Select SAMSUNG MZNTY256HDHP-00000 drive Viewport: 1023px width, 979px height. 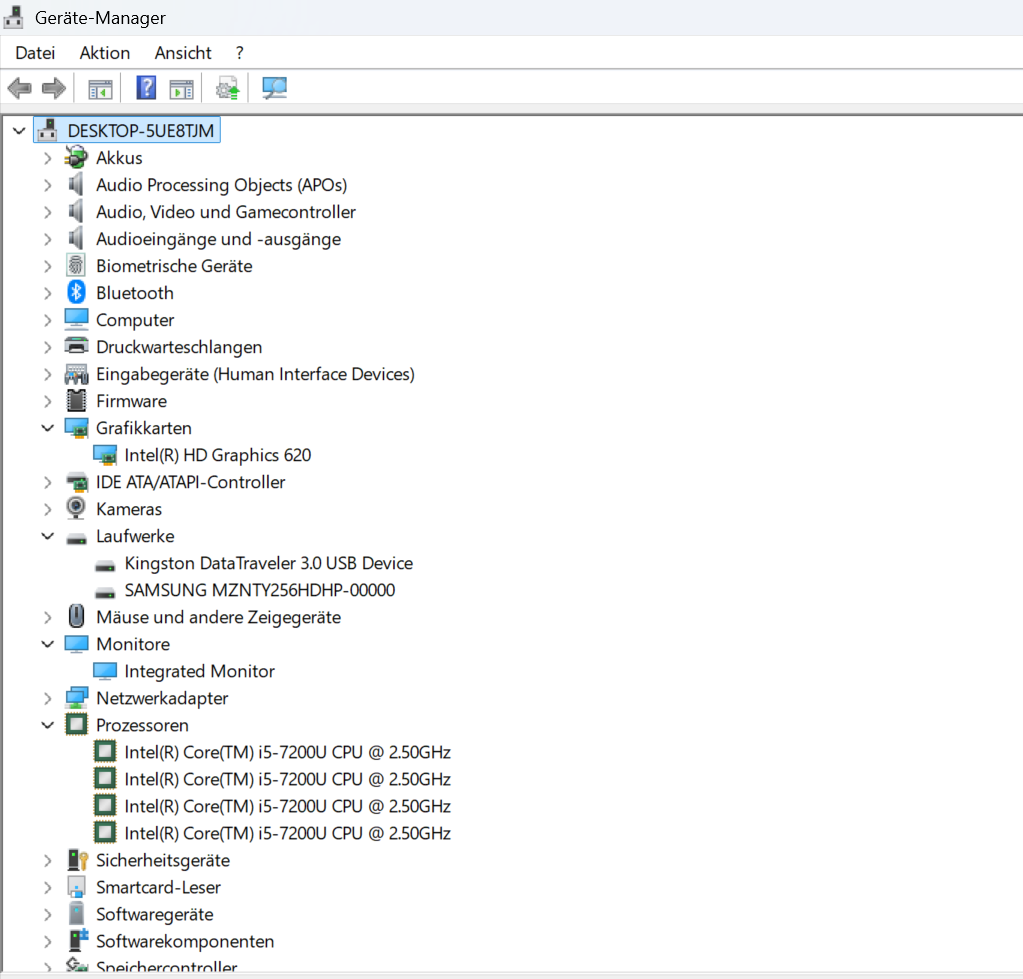point(260,590)
